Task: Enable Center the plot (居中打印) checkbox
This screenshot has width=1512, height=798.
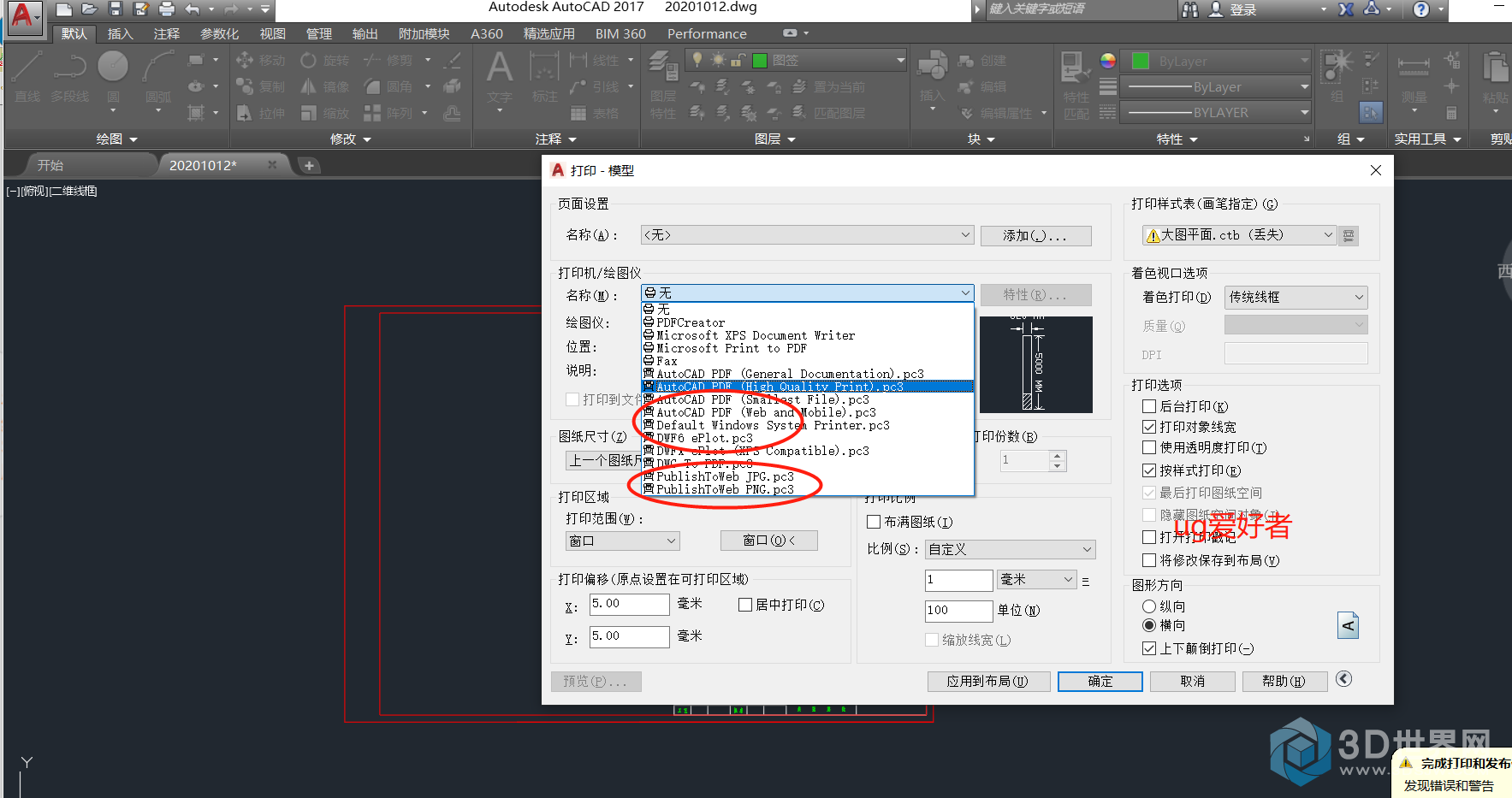Action: (745, 605)
